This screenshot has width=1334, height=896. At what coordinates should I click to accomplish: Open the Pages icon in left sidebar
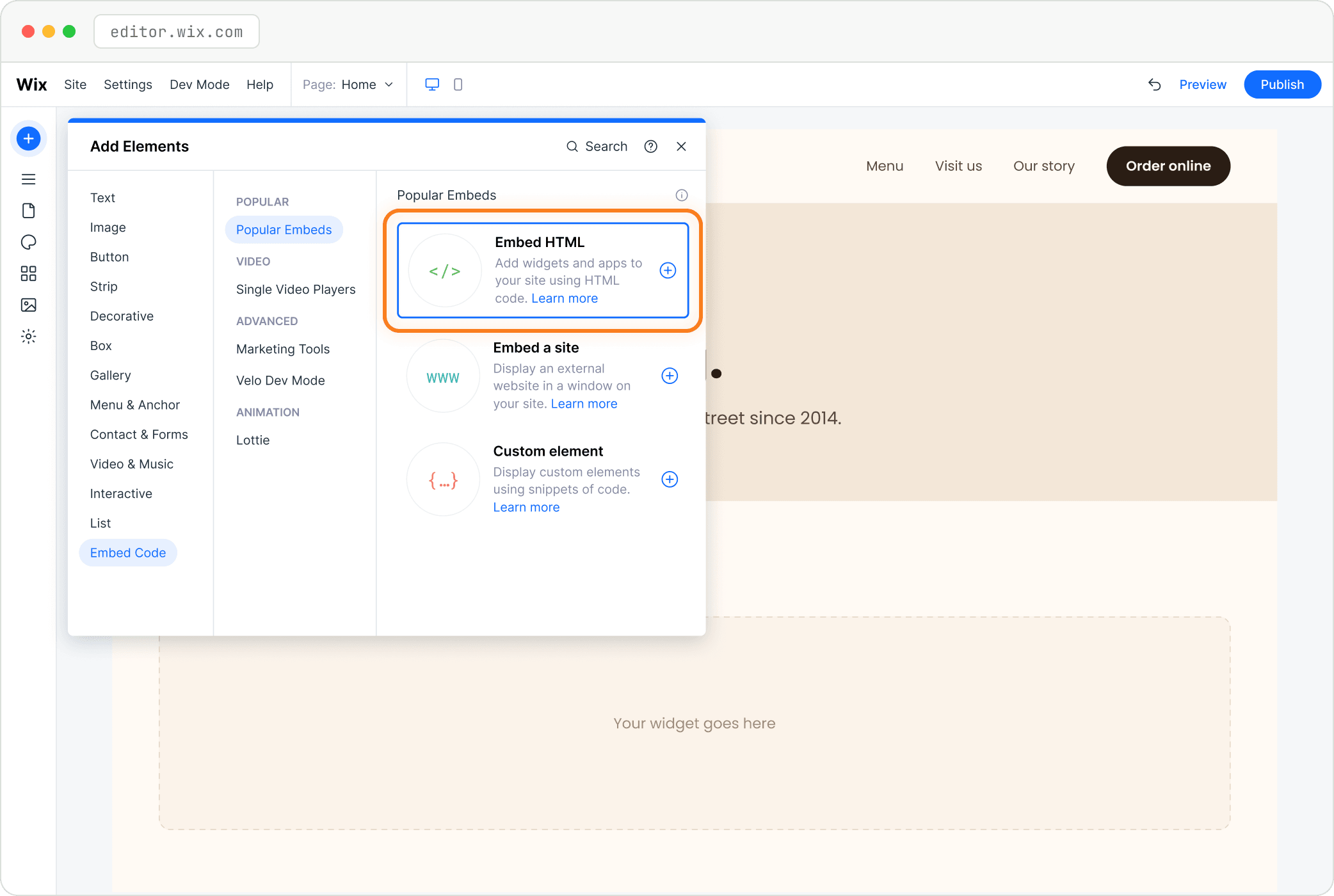coord(28,211)
